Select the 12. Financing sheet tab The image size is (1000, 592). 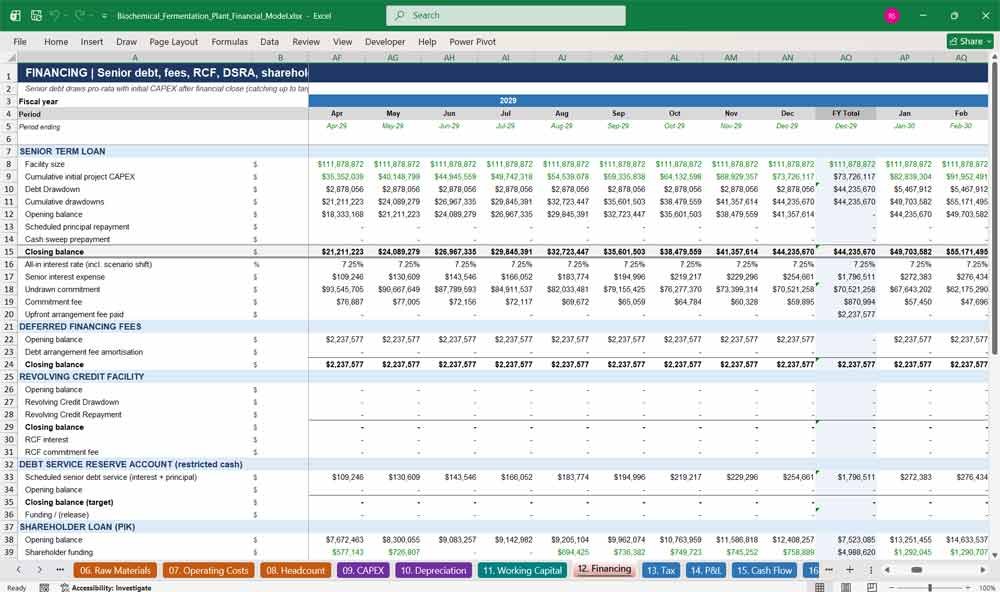605,569
